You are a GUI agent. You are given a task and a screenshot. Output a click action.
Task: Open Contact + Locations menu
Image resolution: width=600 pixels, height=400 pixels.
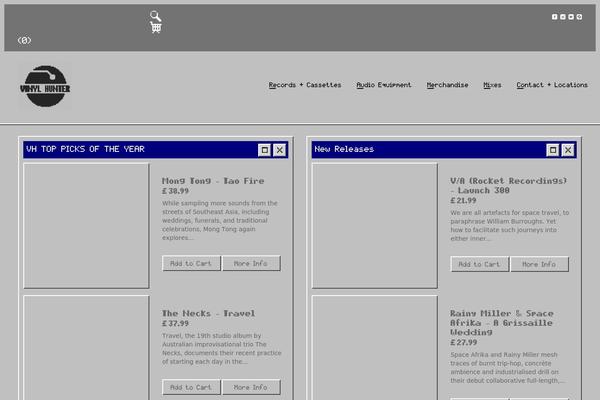(552, 85)
